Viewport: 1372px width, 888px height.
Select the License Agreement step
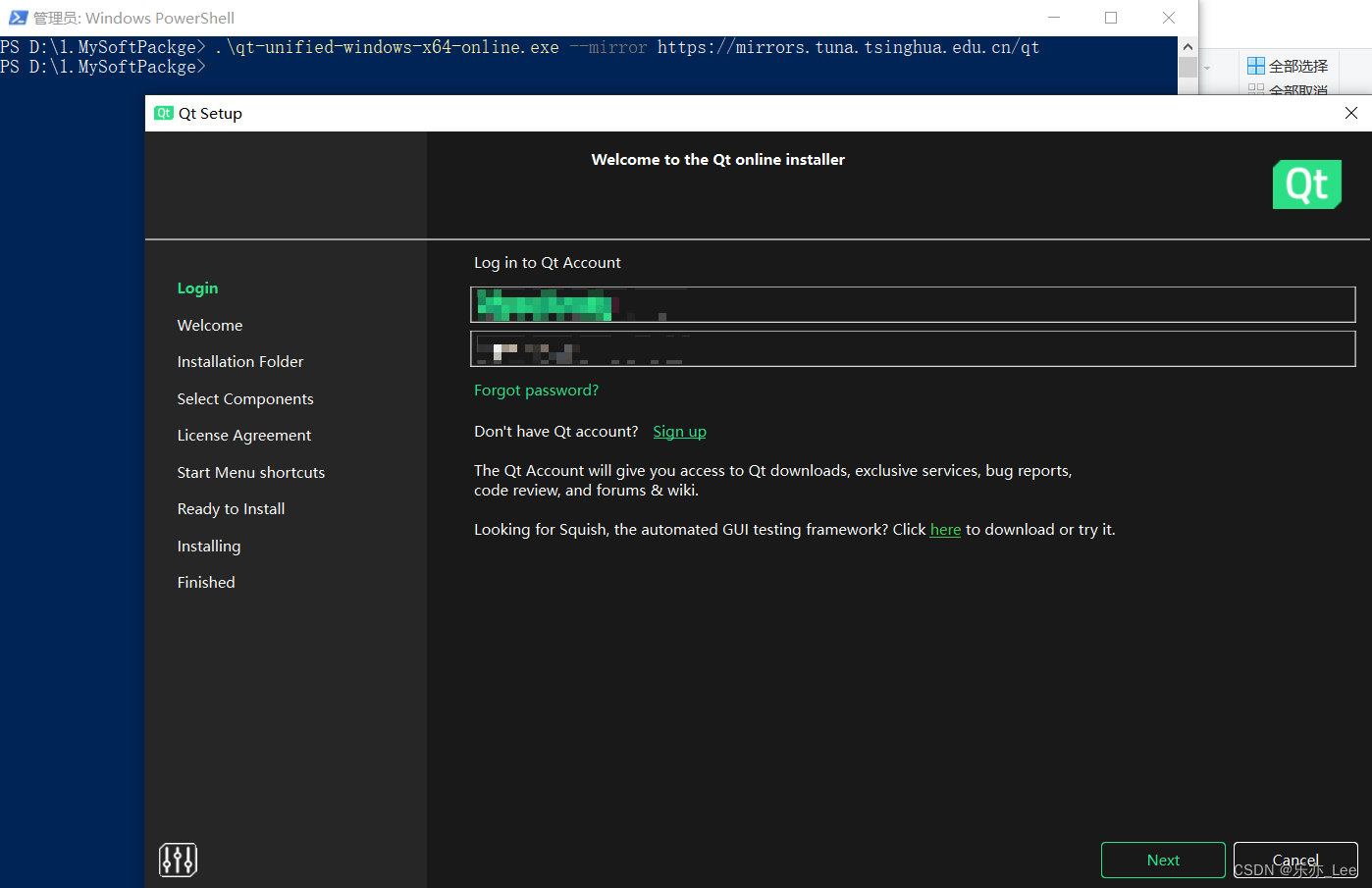pyautogui.click(x=244, y=436)
